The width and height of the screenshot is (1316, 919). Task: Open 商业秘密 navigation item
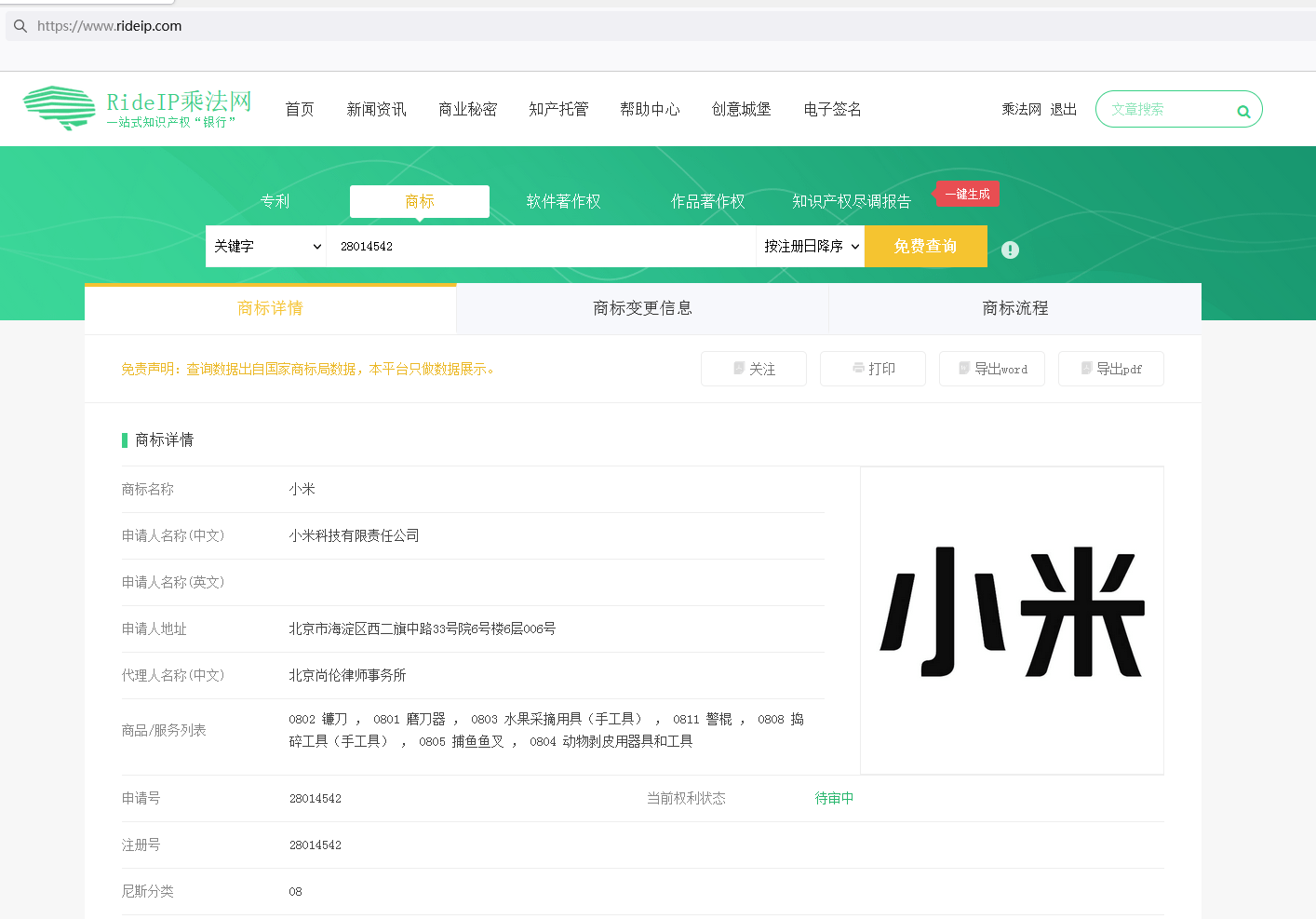coord(467,109)
